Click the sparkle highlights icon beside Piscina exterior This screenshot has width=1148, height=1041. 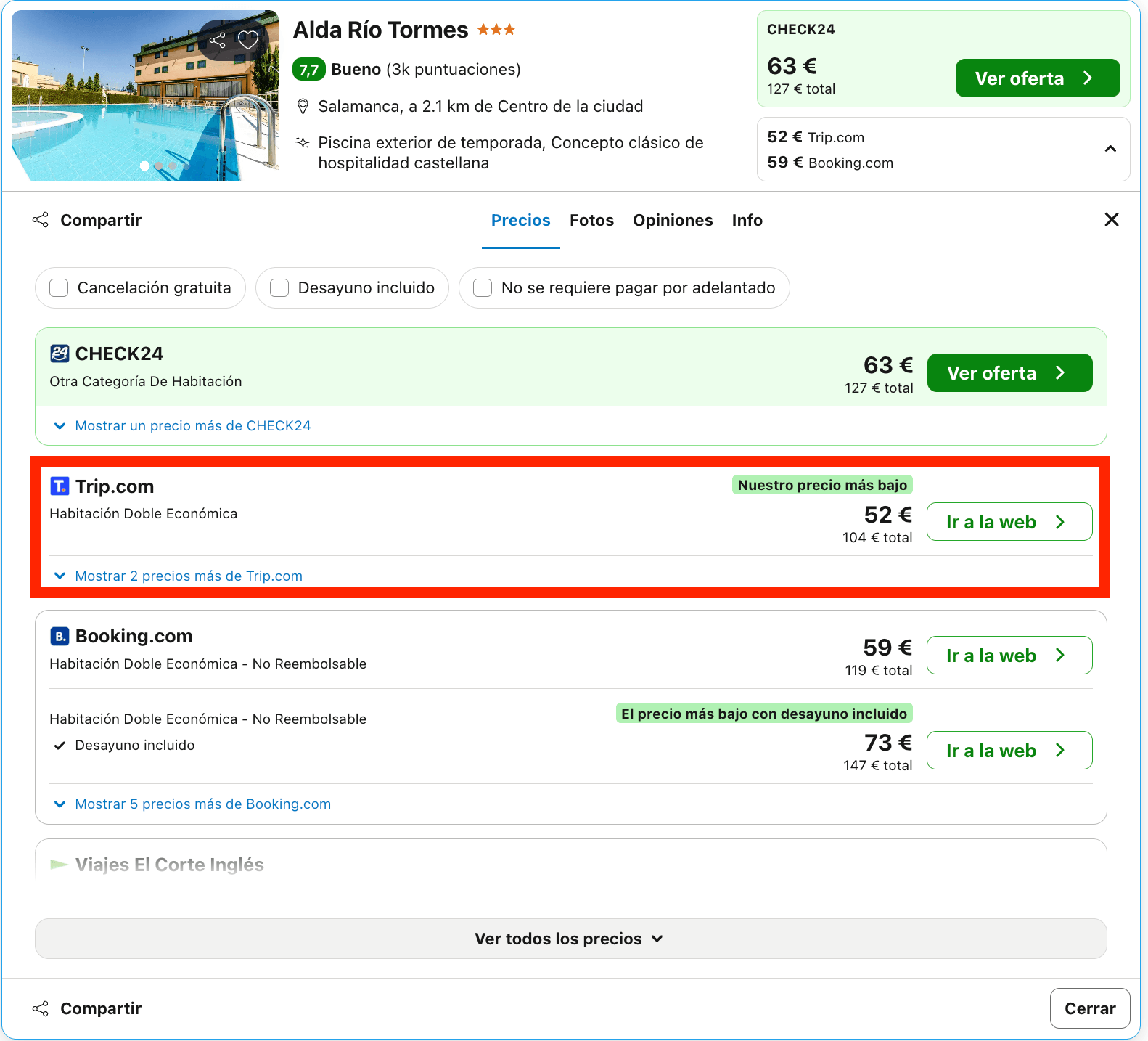tap(303, 142)
